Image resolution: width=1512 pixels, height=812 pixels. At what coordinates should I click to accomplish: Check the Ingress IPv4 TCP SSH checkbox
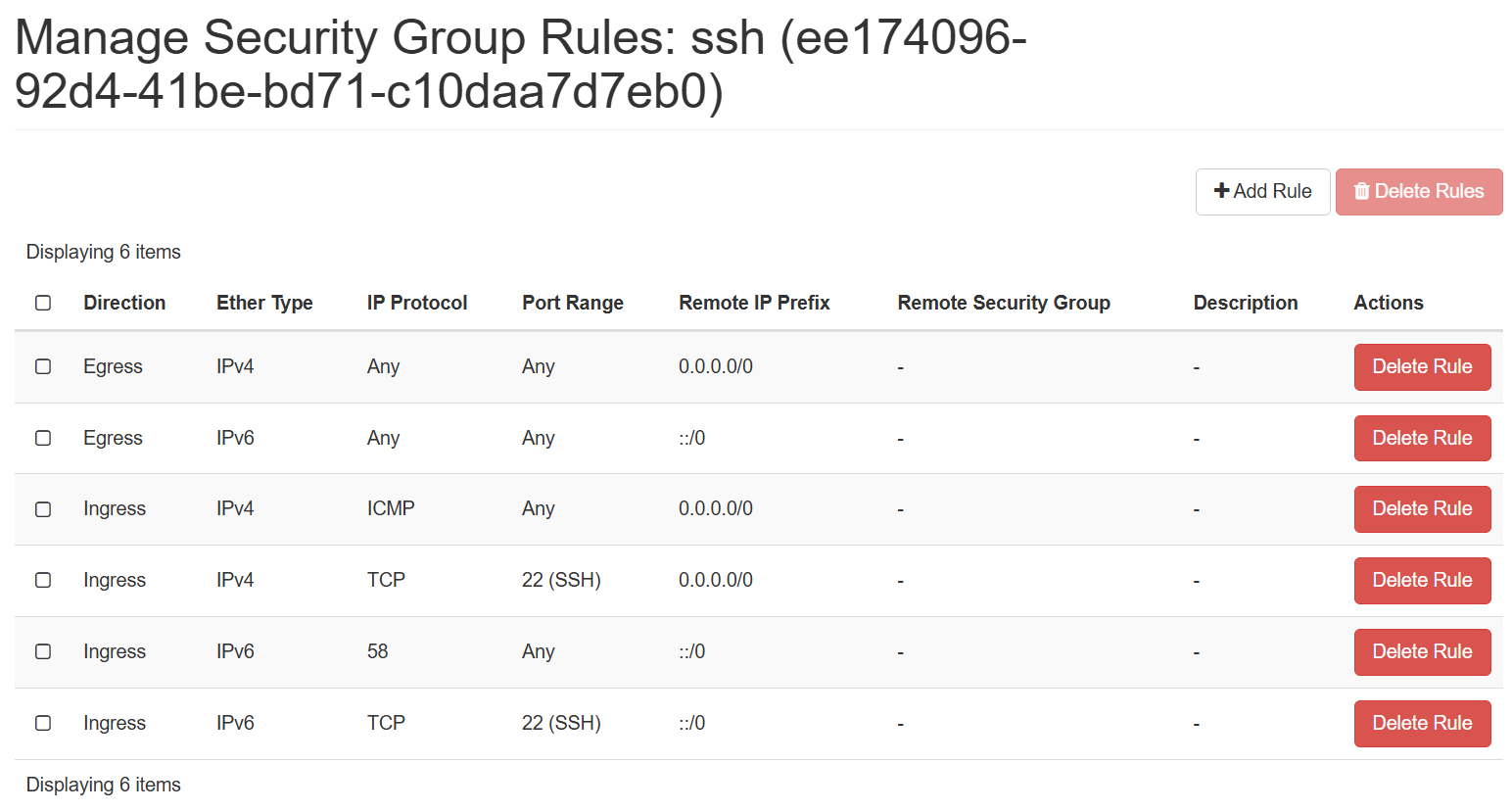[43, 580]
